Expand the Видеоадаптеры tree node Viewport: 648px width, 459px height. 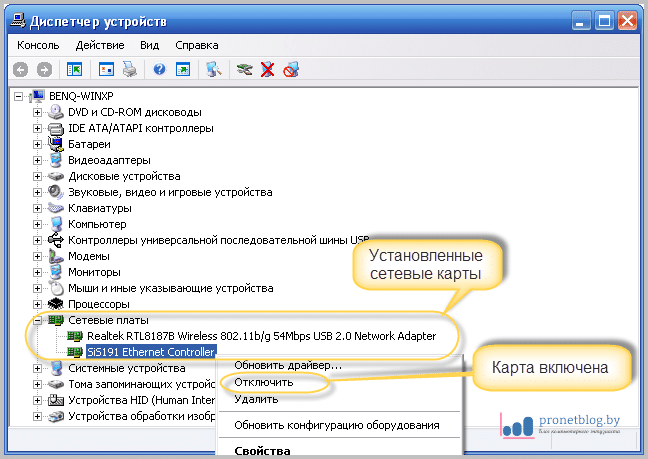(38, 160)
